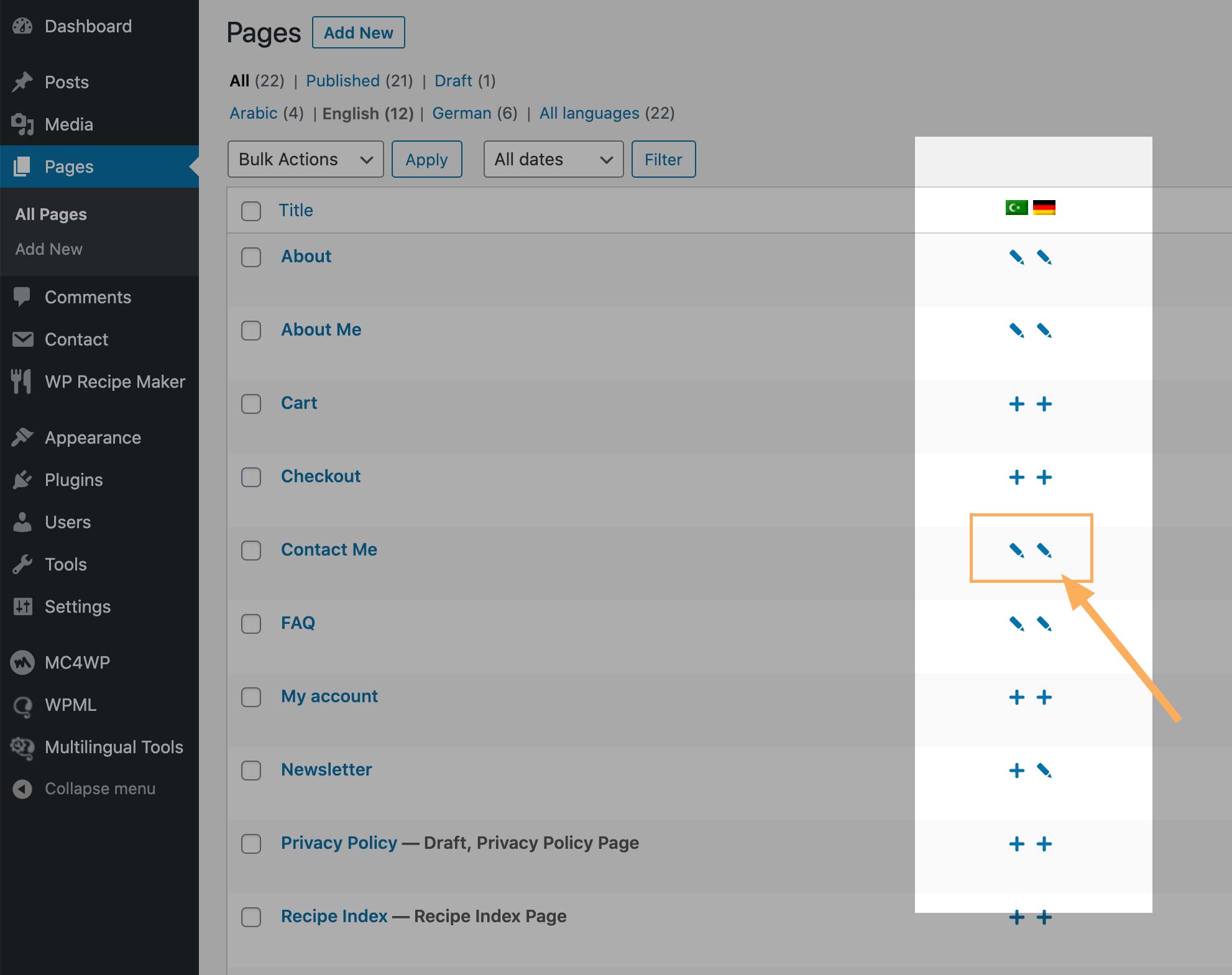Collapse the admin sidebar menu
1232x975 pixels.
[x=99, y=789]
